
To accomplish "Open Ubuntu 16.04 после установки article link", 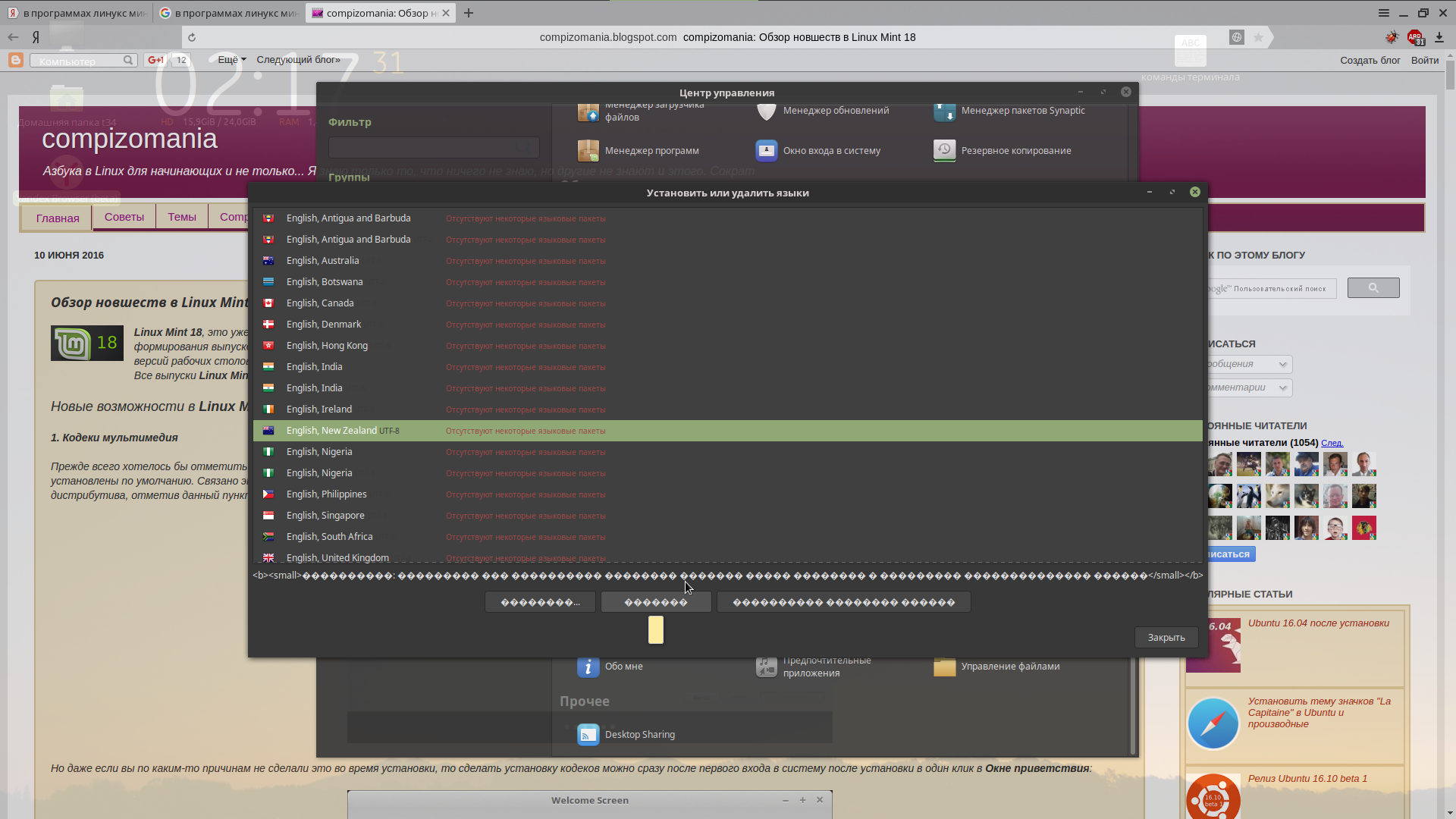I will [1318, 623].
